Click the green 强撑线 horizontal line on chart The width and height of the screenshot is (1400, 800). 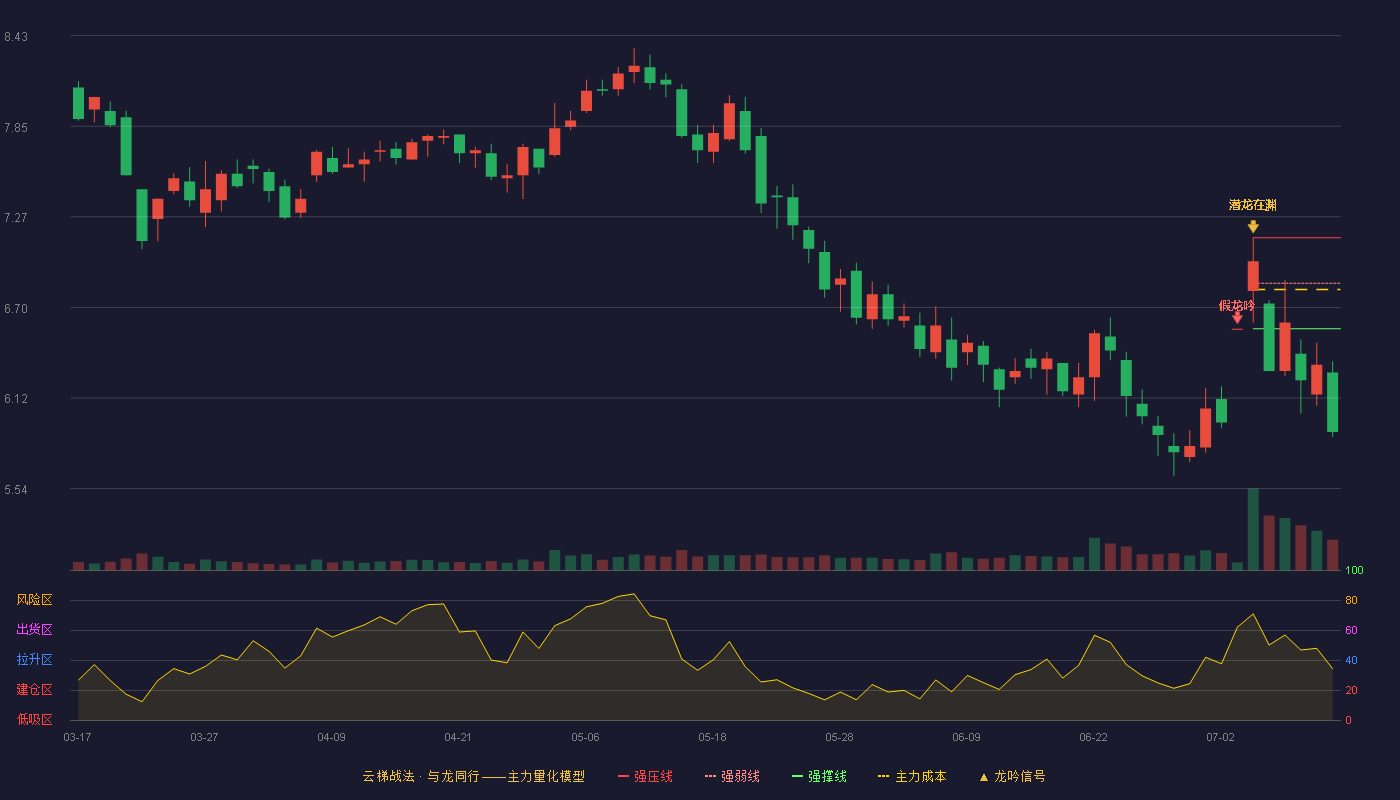click(1297, 328)
